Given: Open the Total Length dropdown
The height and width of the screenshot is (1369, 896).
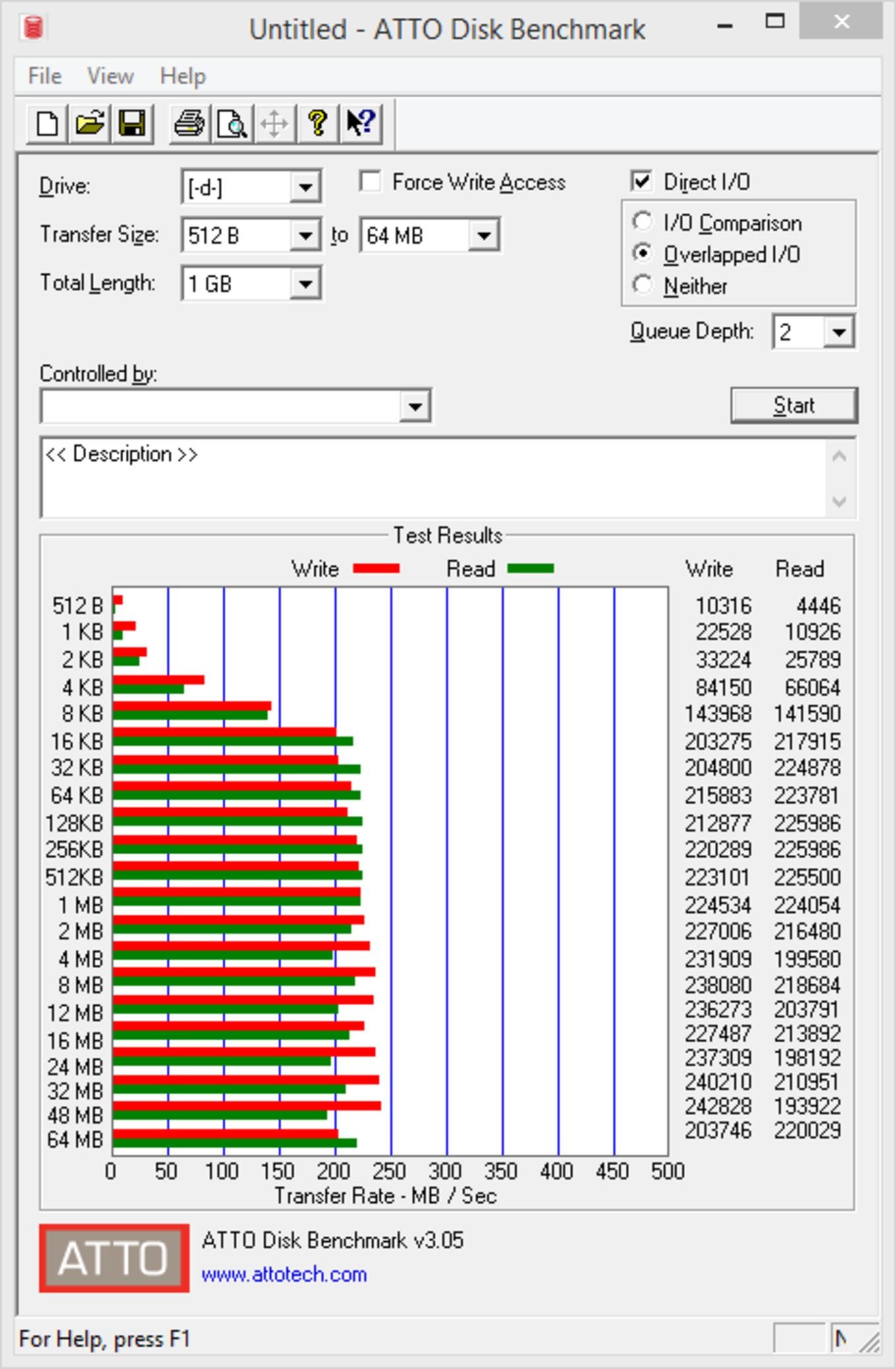Looking at the screenshot, I should point(305,284).
